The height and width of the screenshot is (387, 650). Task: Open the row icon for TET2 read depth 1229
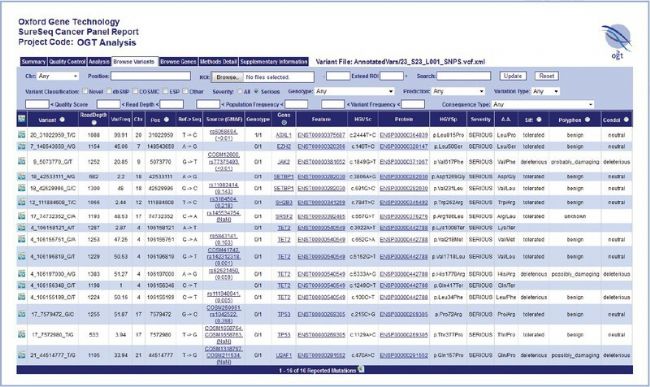[22, 256]
